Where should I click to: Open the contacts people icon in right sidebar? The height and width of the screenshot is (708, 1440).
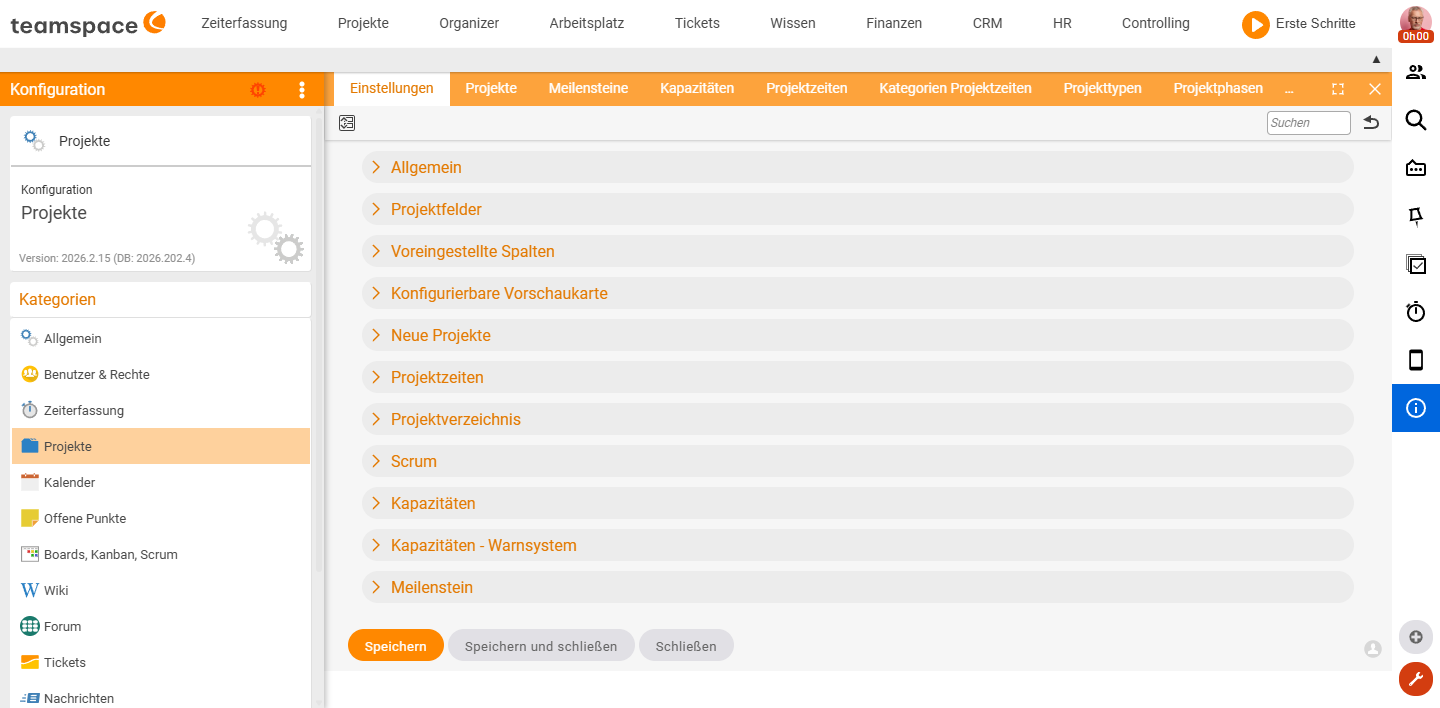tap(1416, 72)
